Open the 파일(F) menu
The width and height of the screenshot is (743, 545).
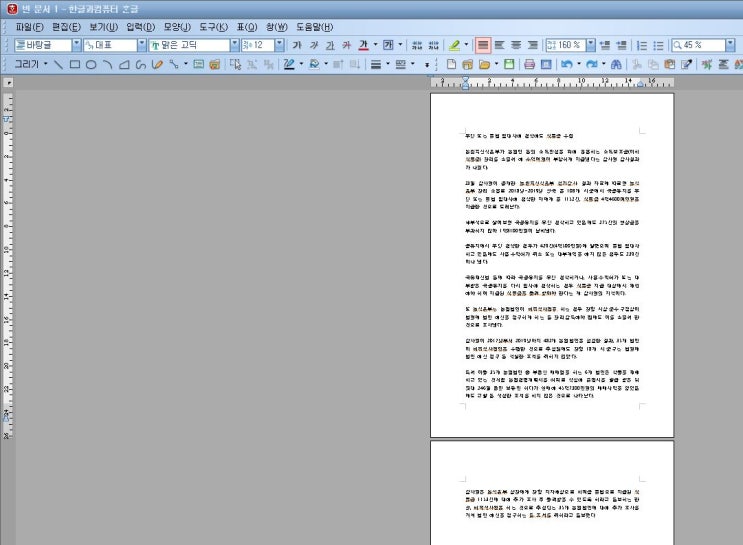(29, 27)
